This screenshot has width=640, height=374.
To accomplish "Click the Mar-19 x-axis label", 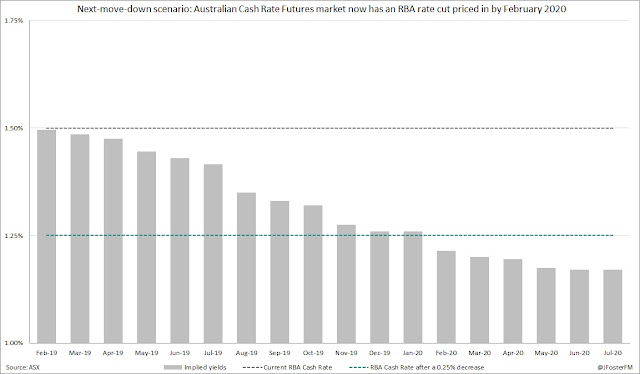I will click(80, 353).
